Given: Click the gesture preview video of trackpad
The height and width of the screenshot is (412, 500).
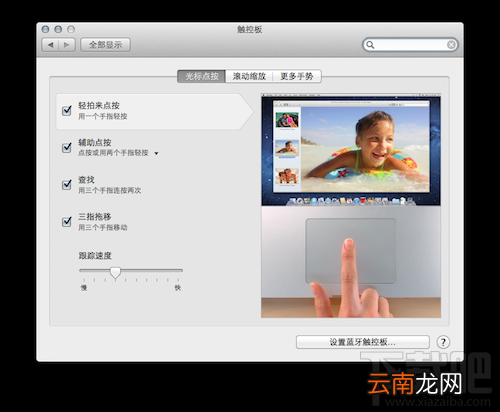Looking at the screenshot, I should point(351,206).
